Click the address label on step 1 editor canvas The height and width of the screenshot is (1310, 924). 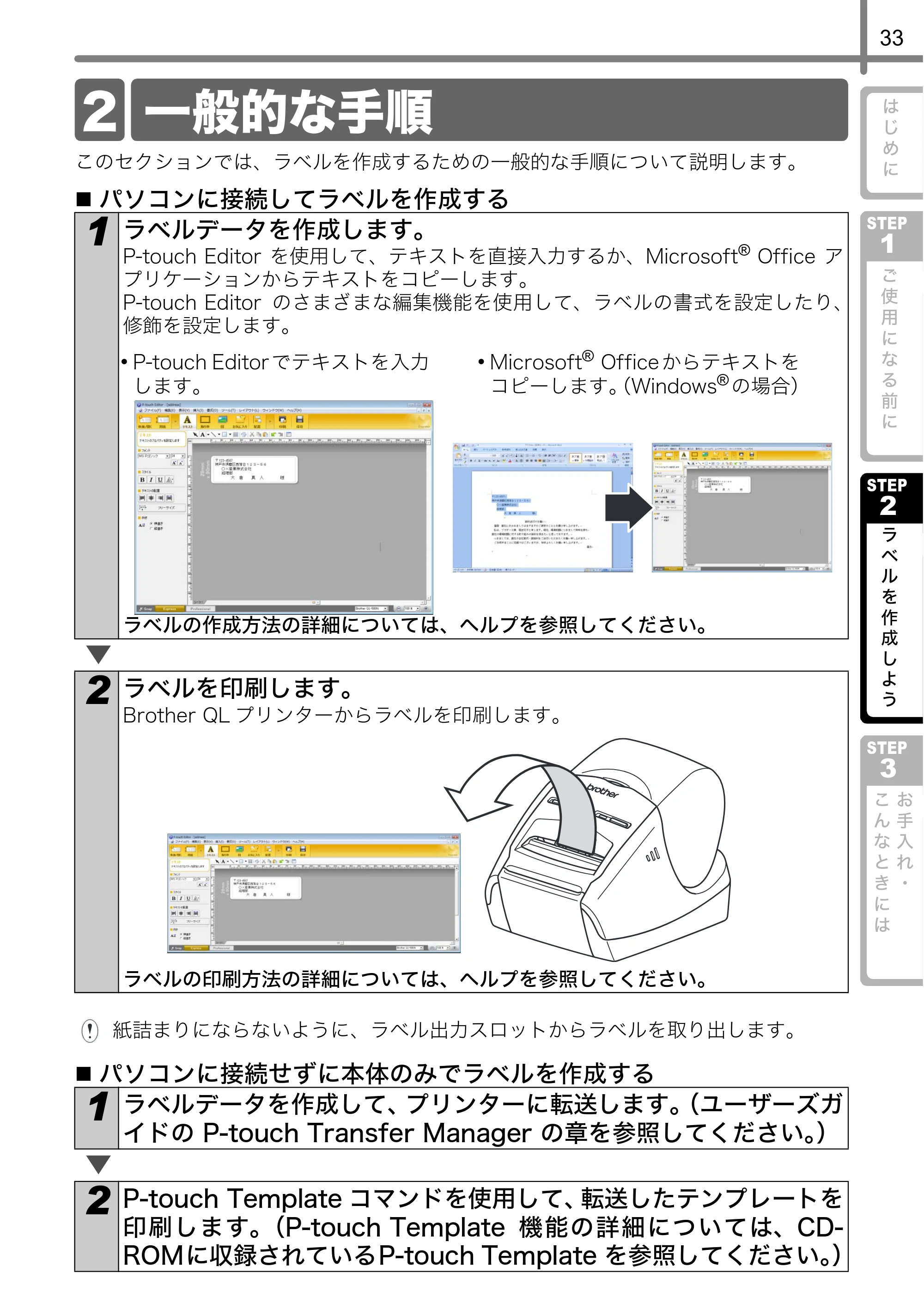pyautogui.click(x=255, y=470)
